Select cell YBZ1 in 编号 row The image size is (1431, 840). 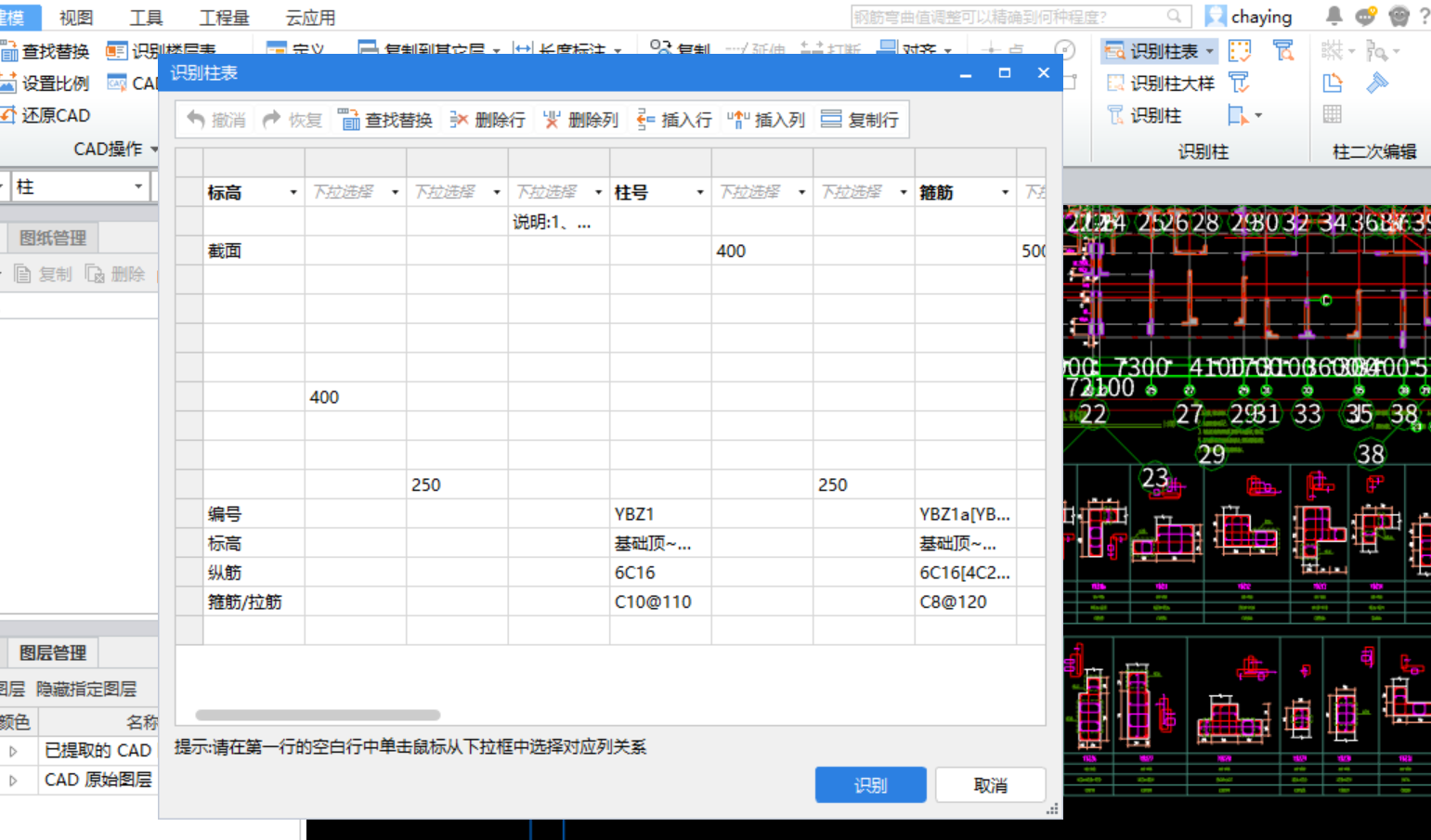tap(660, 514)
